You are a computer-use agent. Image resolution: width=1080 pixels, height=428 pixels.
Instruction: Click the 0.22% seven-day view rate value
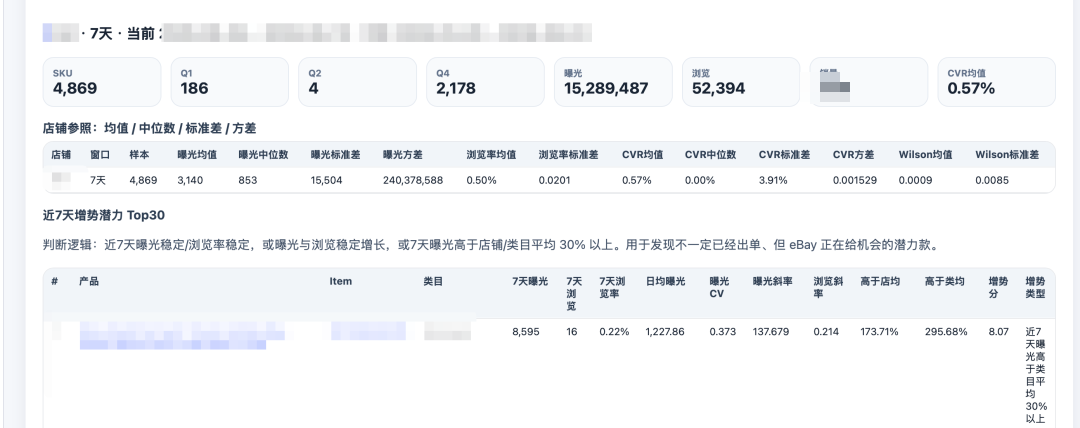click(x=614, y=332)
